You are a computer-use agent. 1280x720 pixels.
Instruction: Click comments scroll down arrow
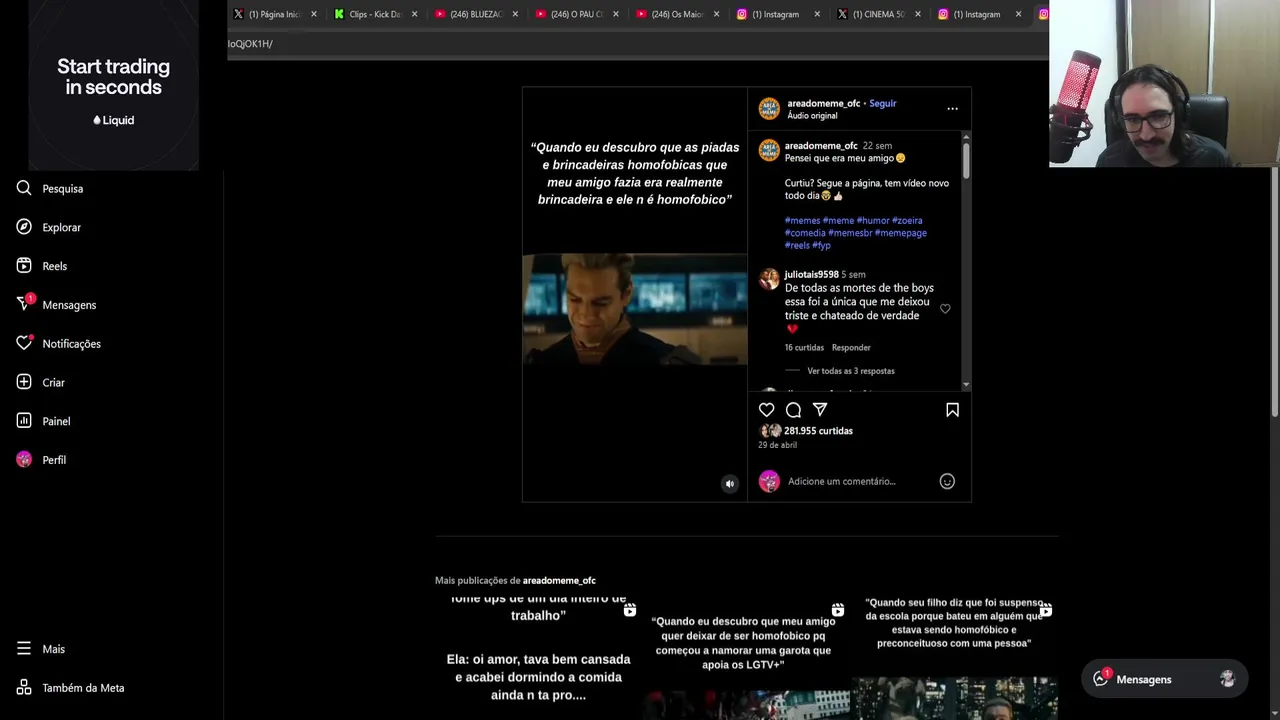coord(966,385)
